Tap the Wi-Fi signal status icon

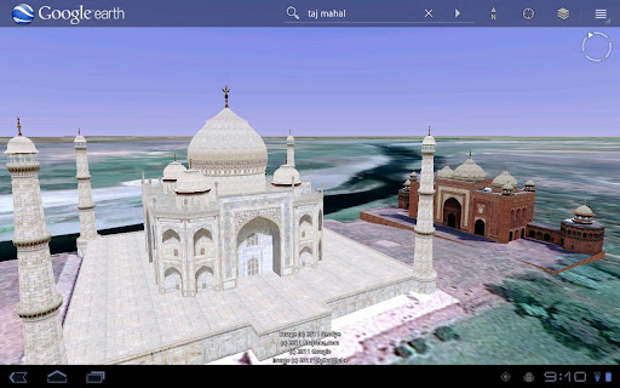coord(597,377)
